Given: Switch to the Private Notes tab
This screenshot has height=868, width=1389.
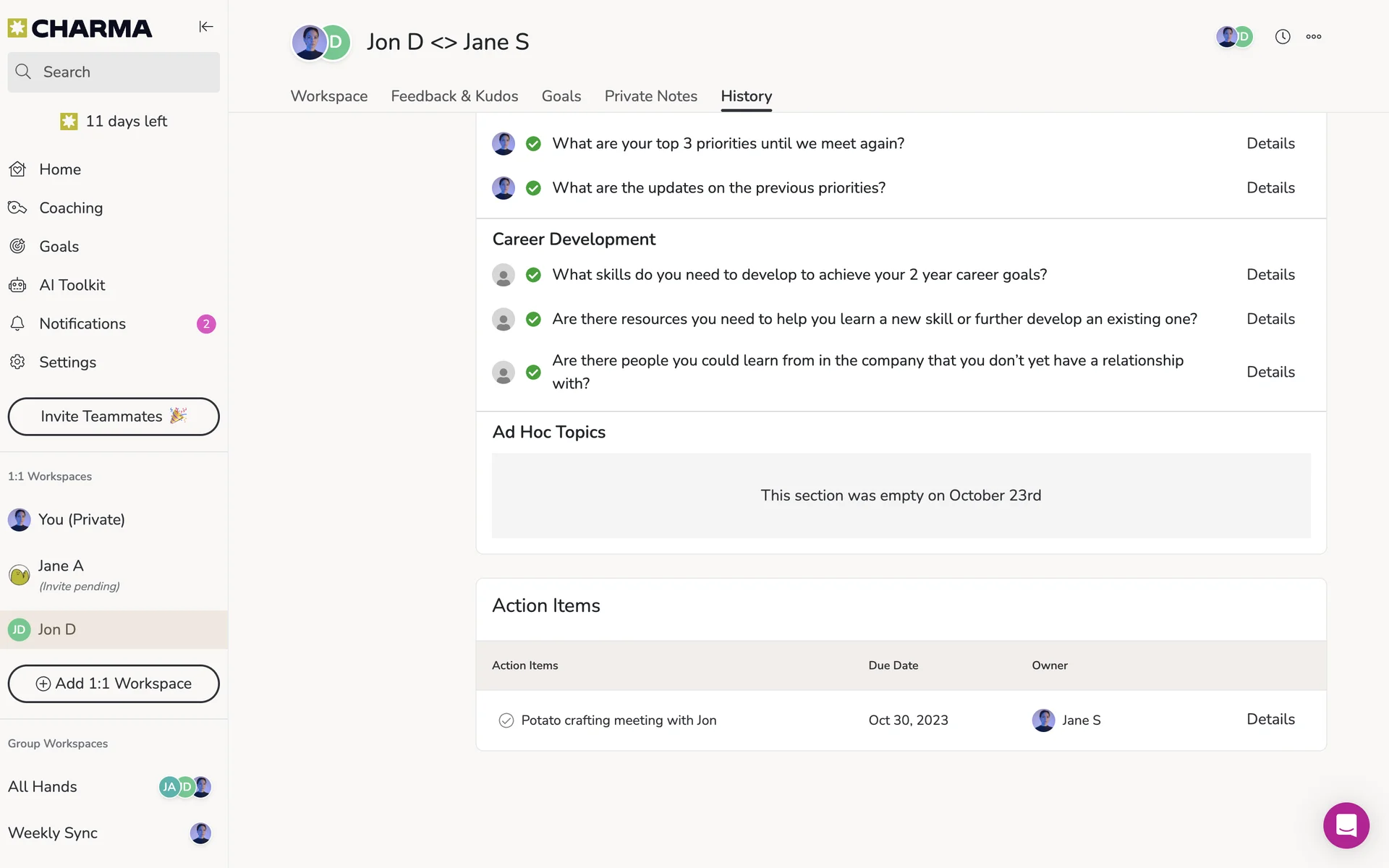Looking at the screenshot, I should (x=650, y=96).
